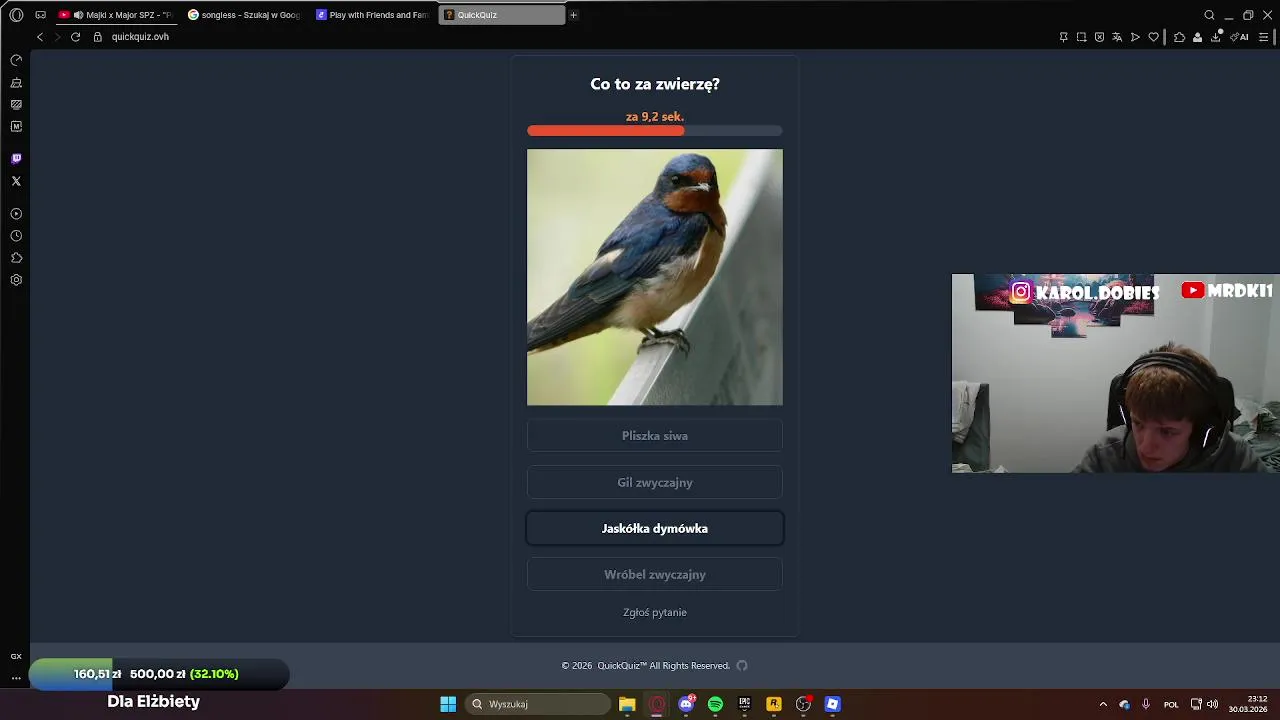Click the 160,51 zł donation goal bar

[159, 674]
